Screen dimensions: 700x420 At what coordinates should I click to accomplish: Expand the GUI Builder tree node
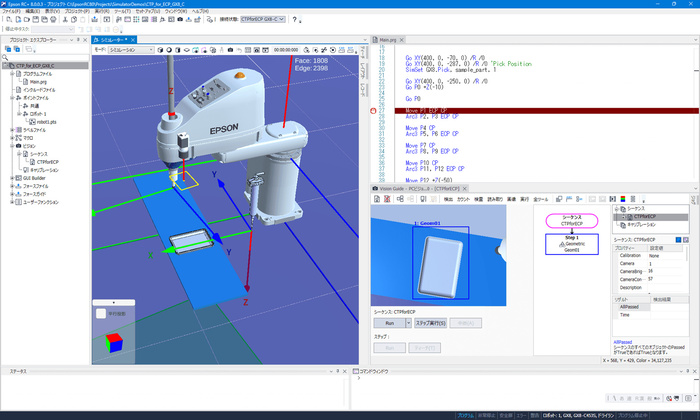(x=13, y=178)
